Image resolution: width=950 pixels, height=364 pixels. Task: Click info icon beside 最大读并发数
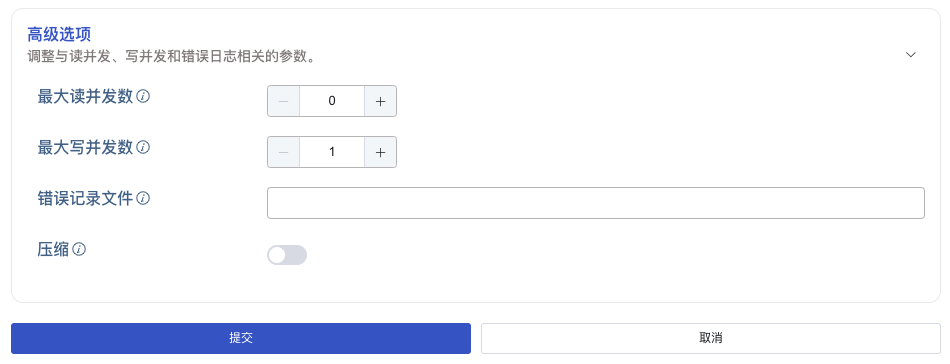pos(143,96)
